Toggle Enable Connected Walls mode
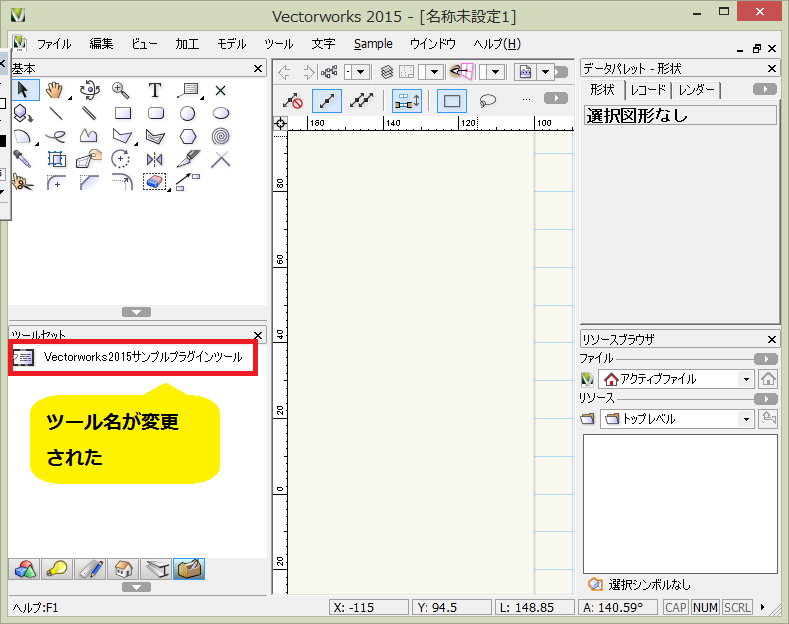 [x=407, y=101]
